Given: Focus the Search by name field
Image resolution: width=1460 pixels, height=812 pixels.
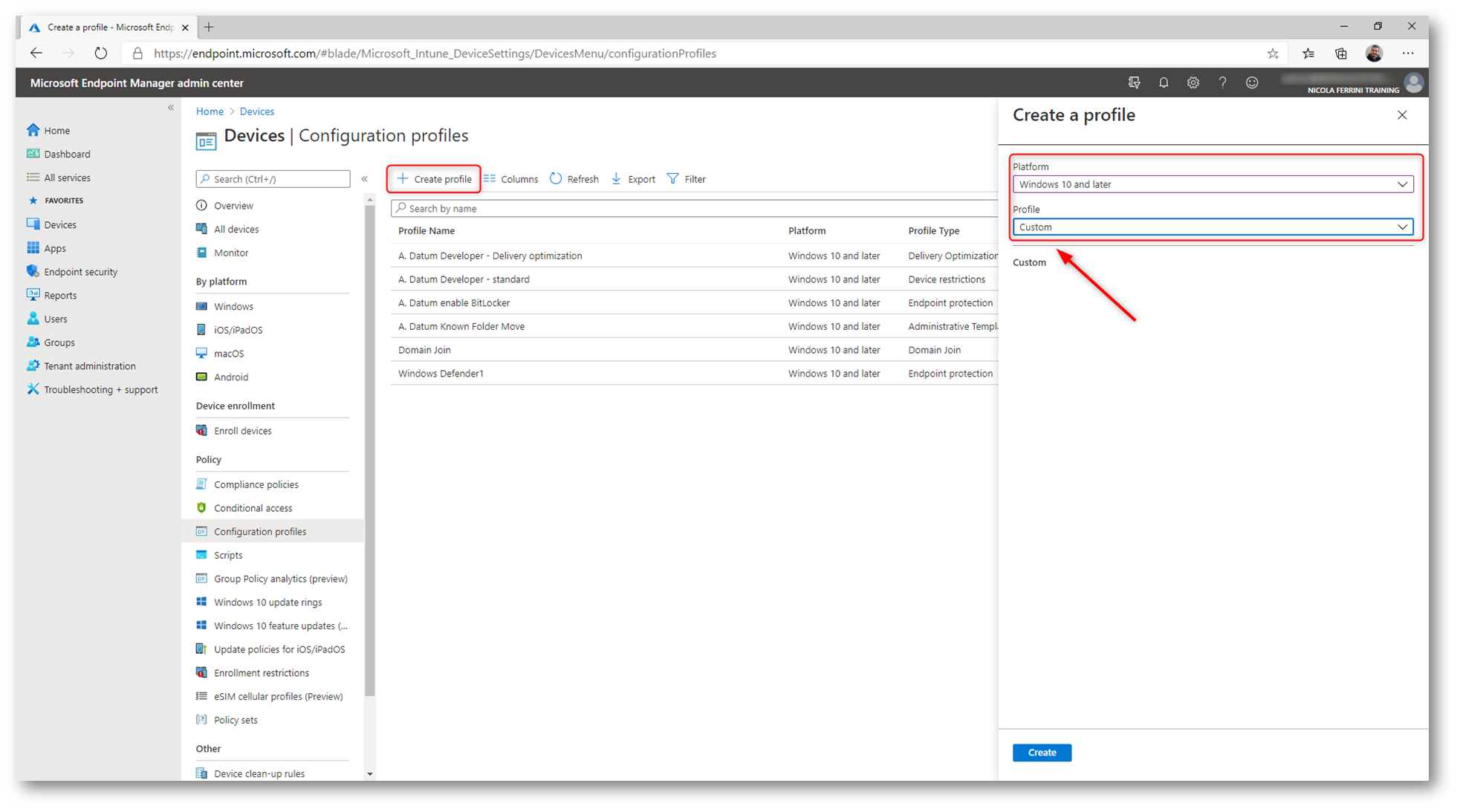Looking at the screenshot, I should pos(694,208).
